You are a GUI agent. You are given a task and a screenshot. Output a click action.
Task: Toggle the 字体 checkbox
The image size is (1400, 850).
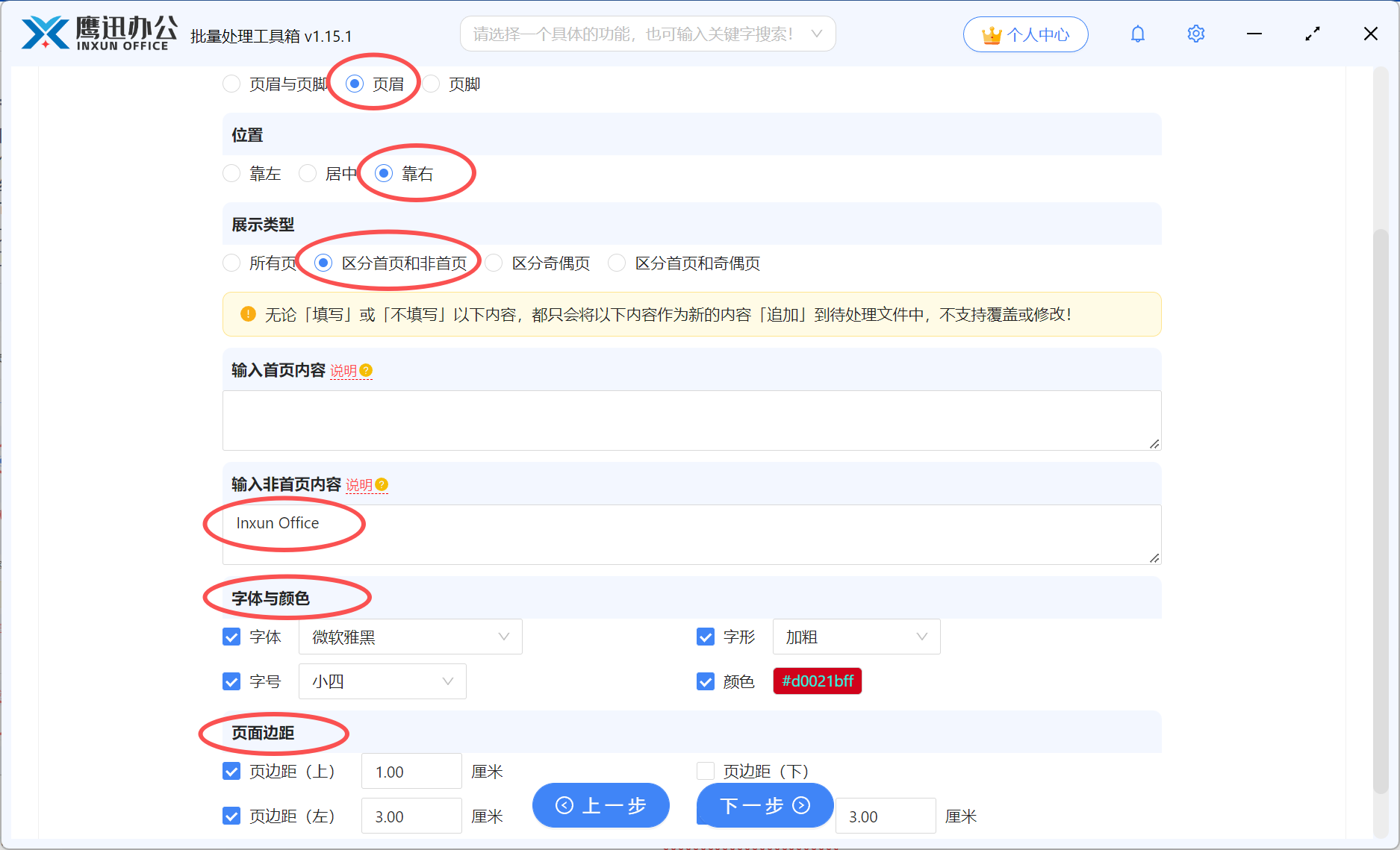point(231,637)
